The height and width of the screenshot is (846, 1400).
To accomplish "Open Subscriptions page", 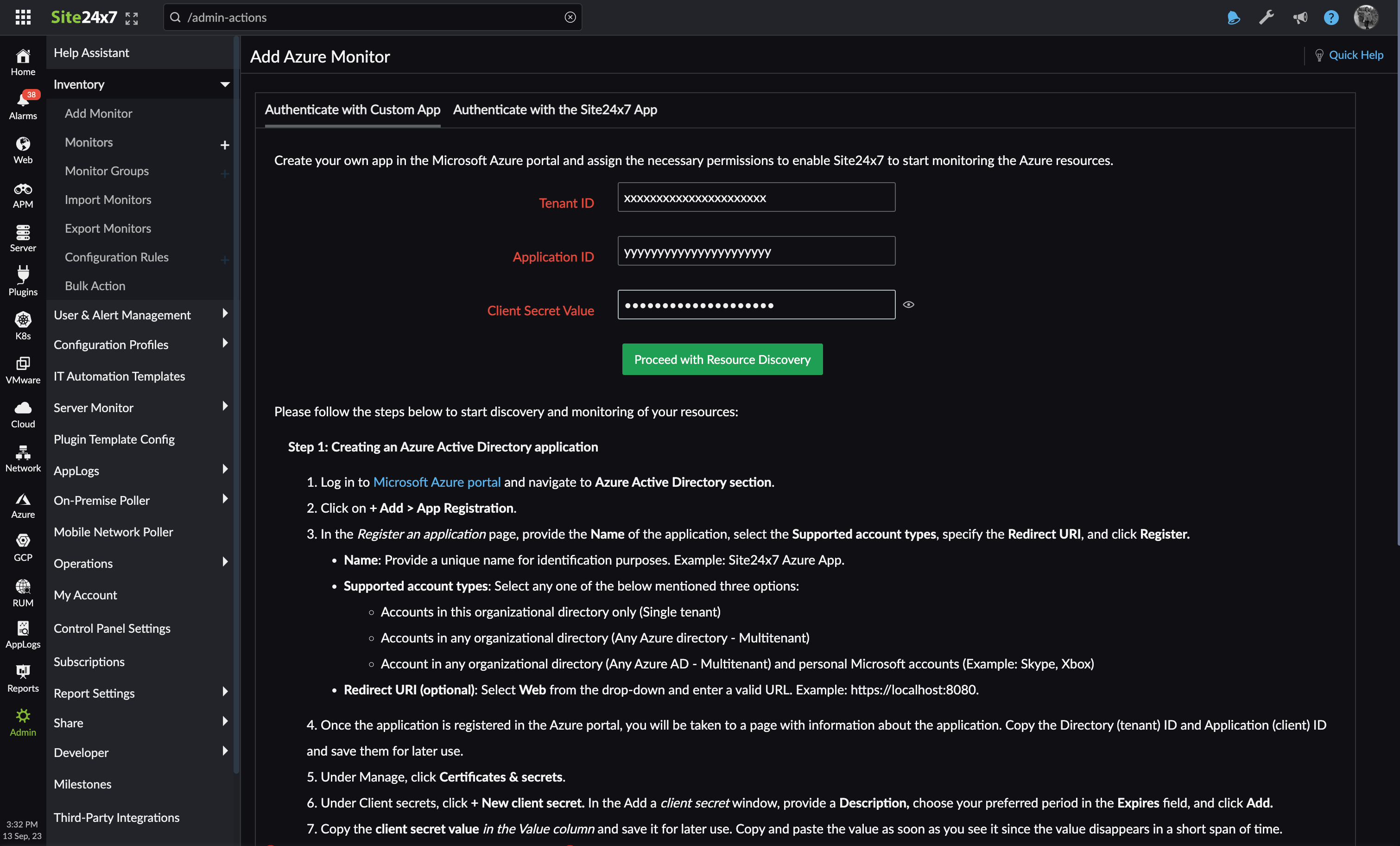I will 89,662.
